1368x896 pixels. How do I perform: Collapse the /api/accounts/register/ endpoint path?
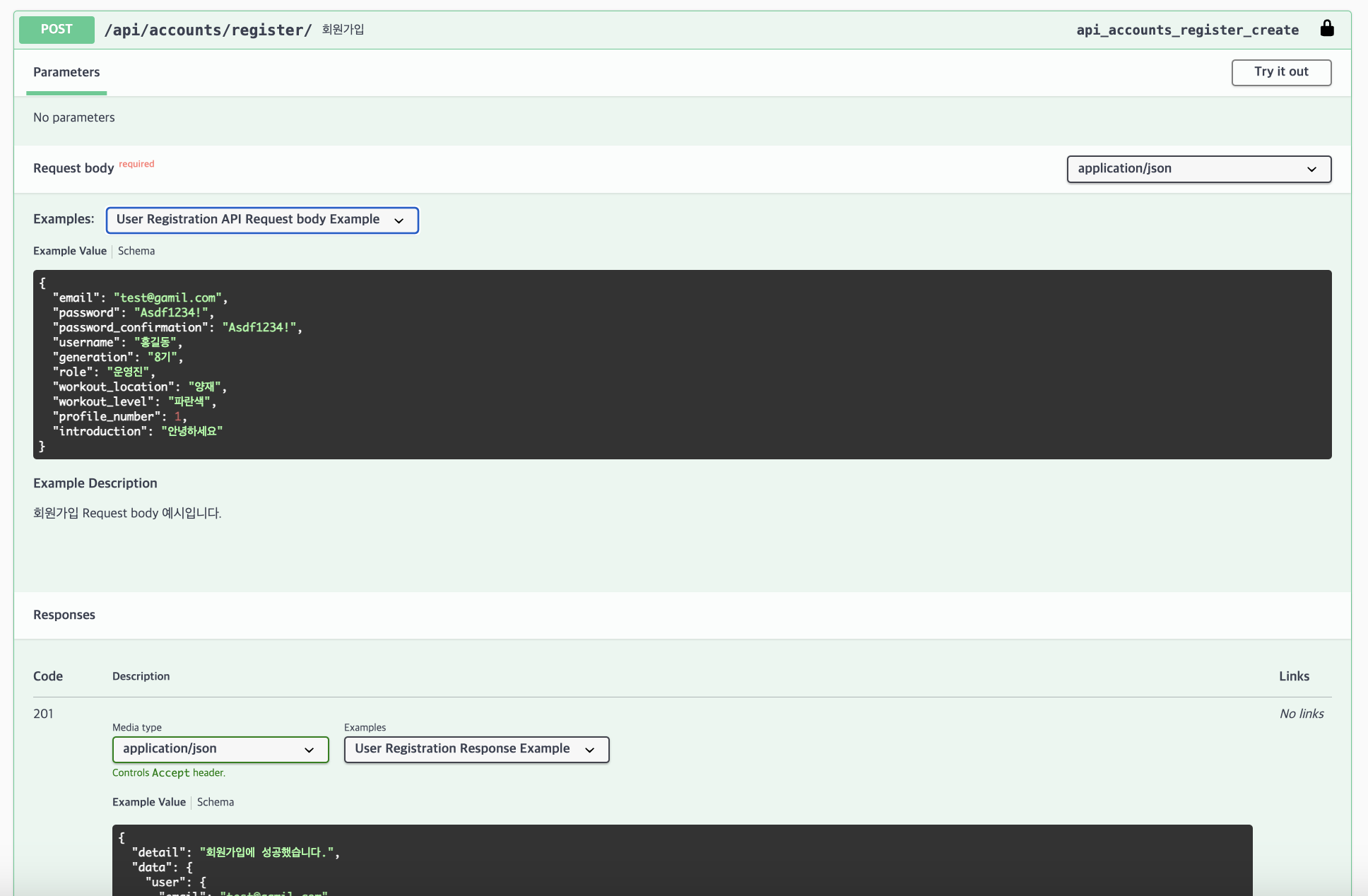click(x=208, y=30)
